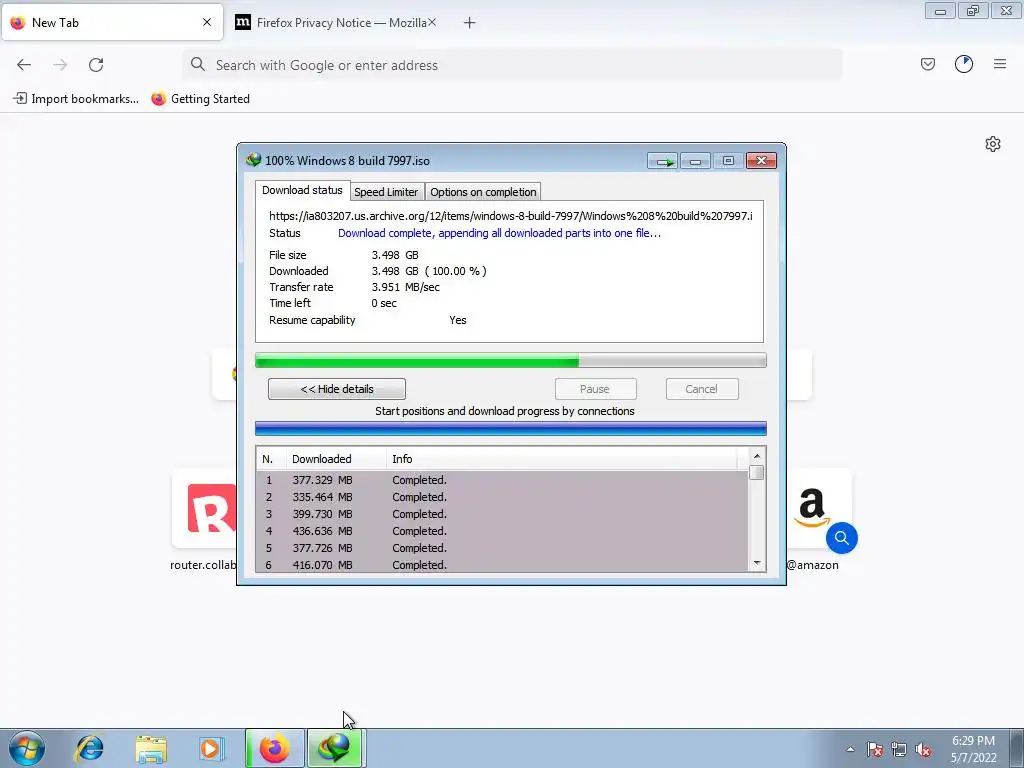Close the Firefox Privacy Notice tab
Screen dimensions: 1024x768
432,22
